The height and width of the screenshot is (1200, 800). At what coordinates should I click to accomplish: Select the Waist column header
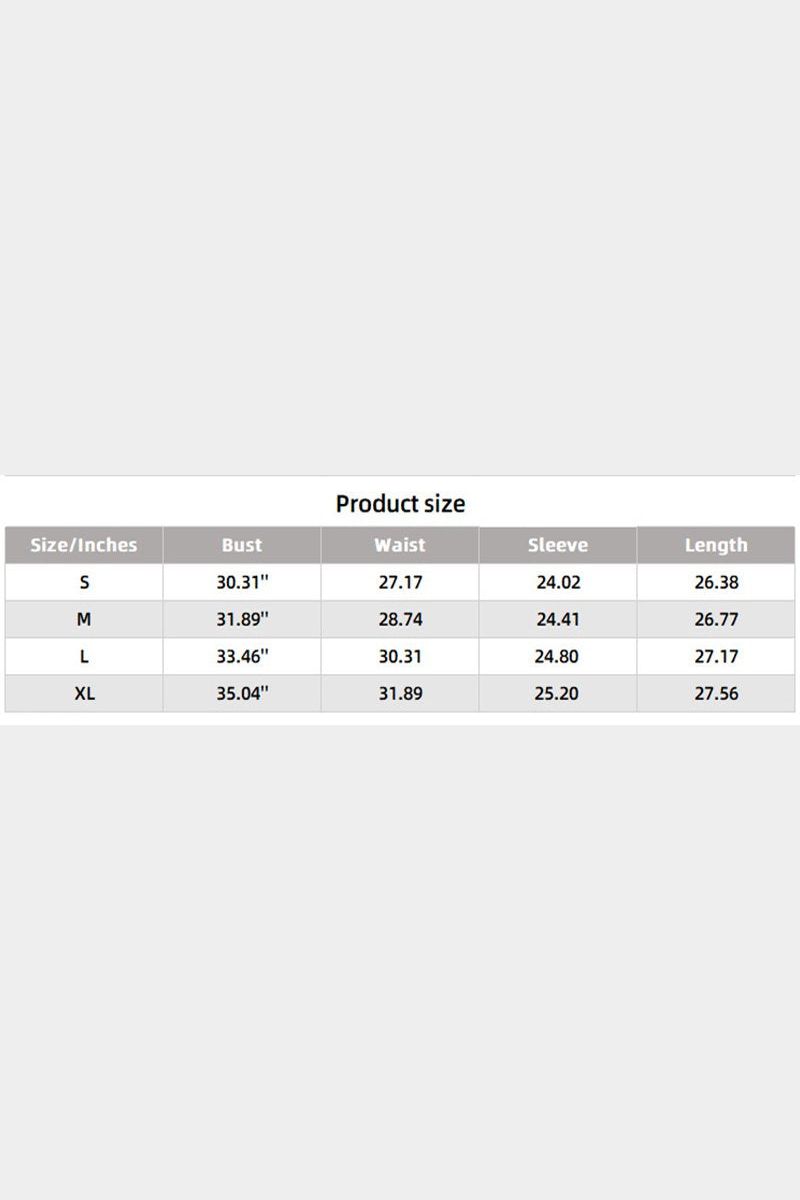point(400,545)
